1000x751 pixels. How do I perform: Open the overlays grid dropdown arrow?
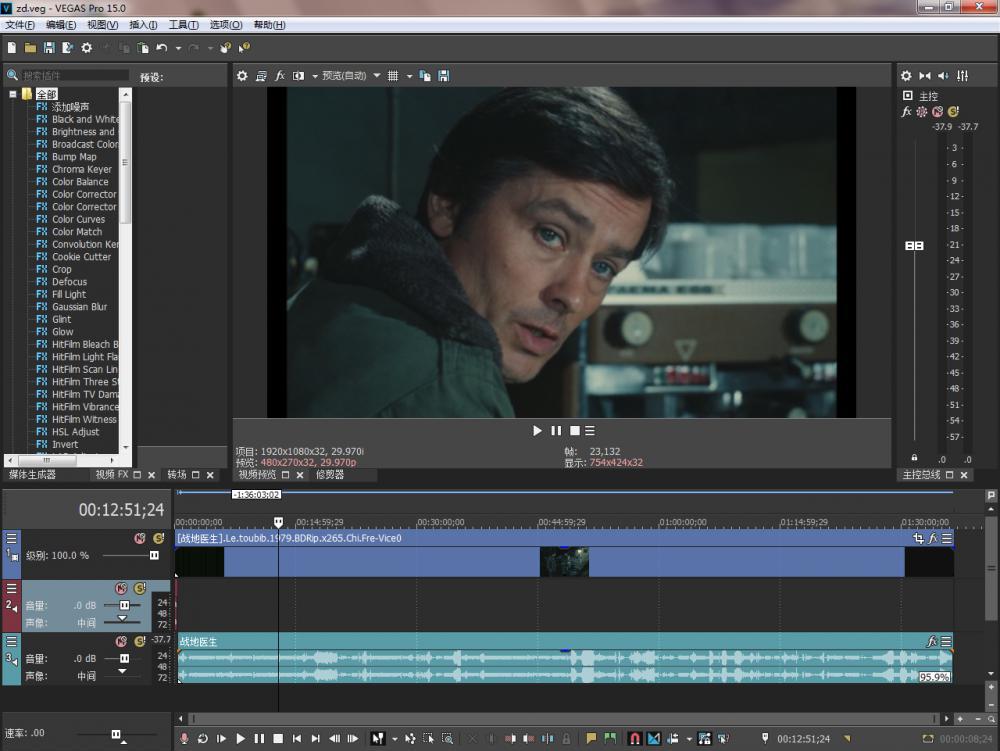[409, 76]
